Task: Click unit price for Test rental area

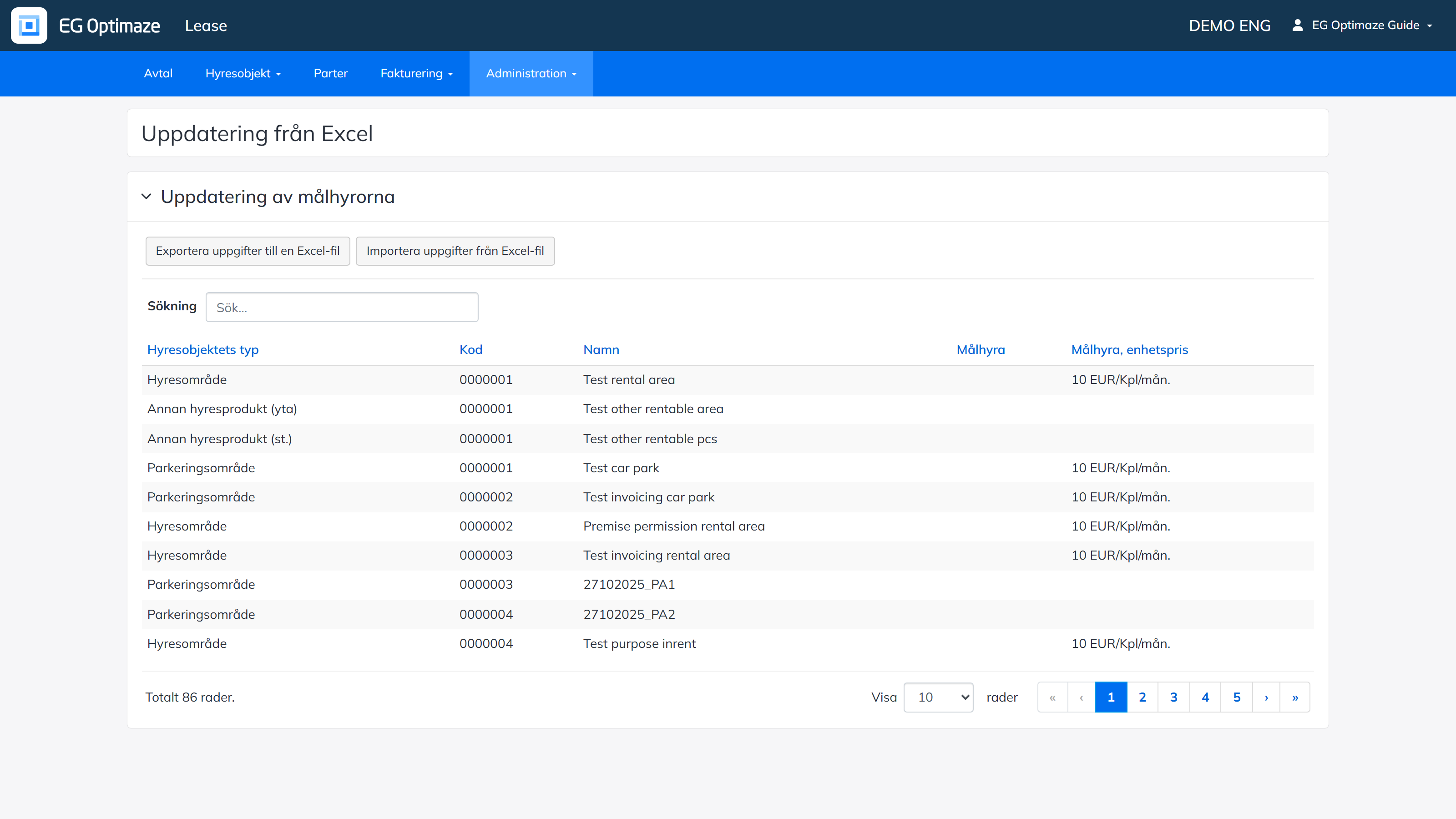Action: pyautogui.click(x=1121, y=380)
